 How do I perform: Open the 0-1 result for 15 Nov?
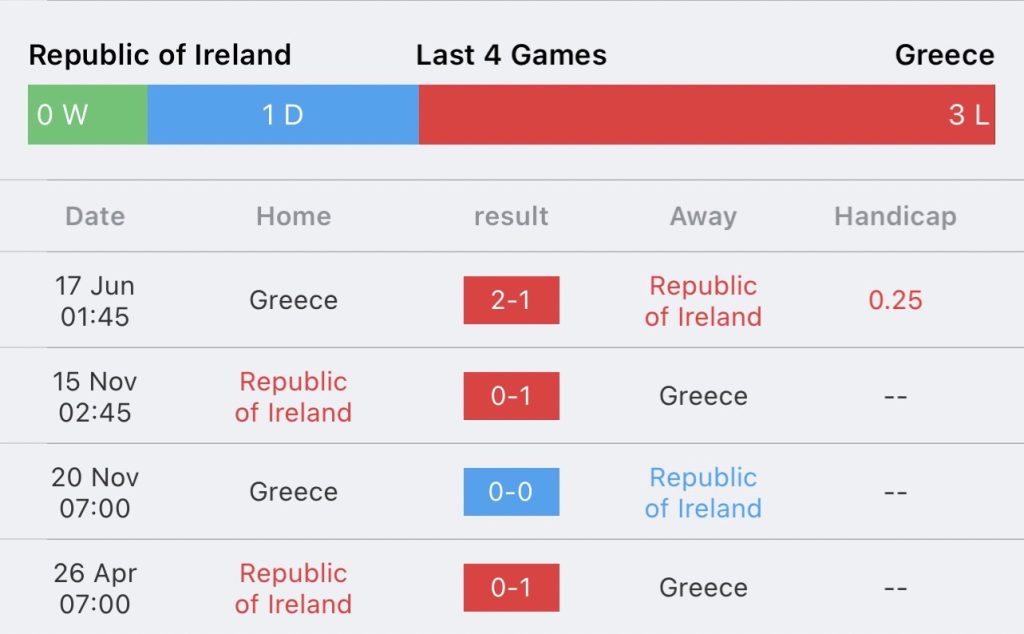point(511,396)
